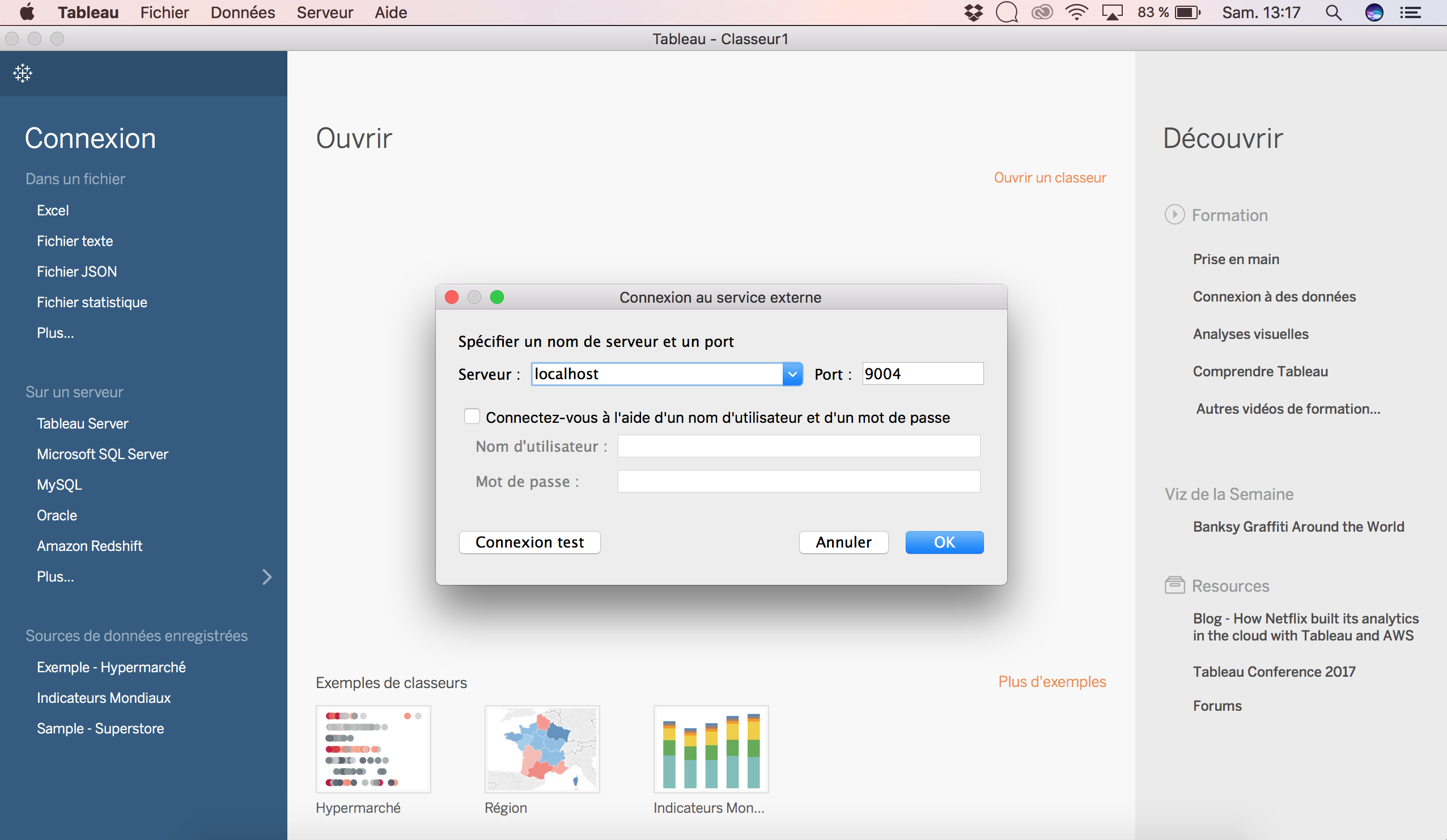The height and width of the screenshot is (840, 1447).
Task: Expand the Serveur combo box dropdown arrow
Action: point(792,374)
